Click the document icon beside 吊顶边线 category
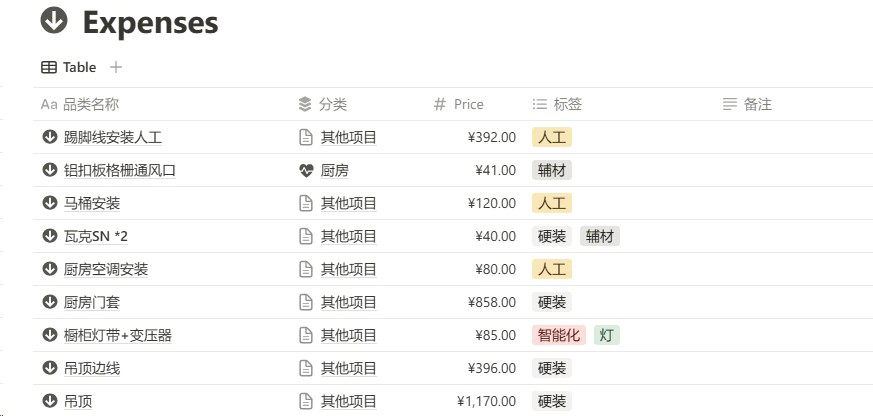 (x=306, y=368)
